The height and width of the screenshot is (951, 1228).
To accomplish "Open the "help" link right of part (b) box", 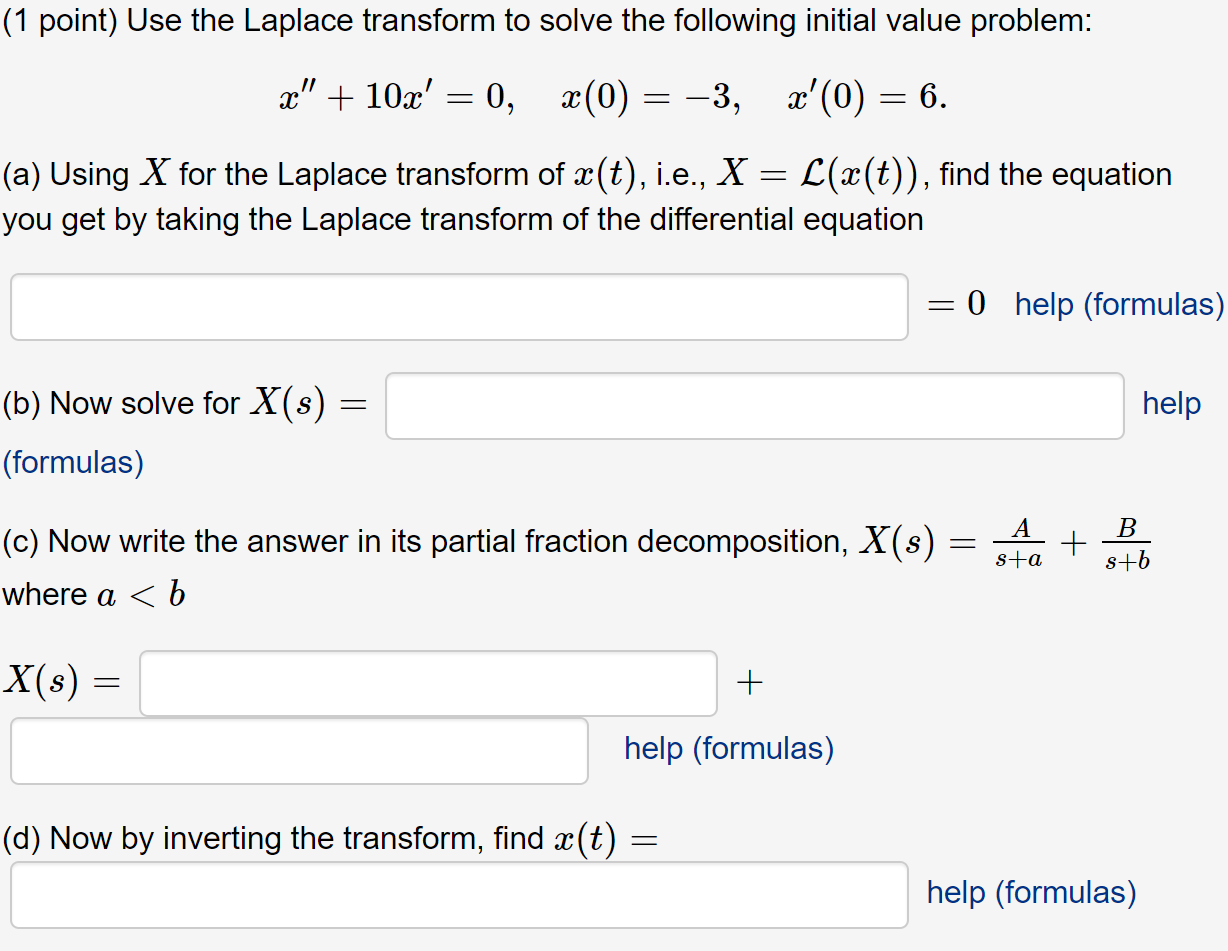I will (1172, 404).
